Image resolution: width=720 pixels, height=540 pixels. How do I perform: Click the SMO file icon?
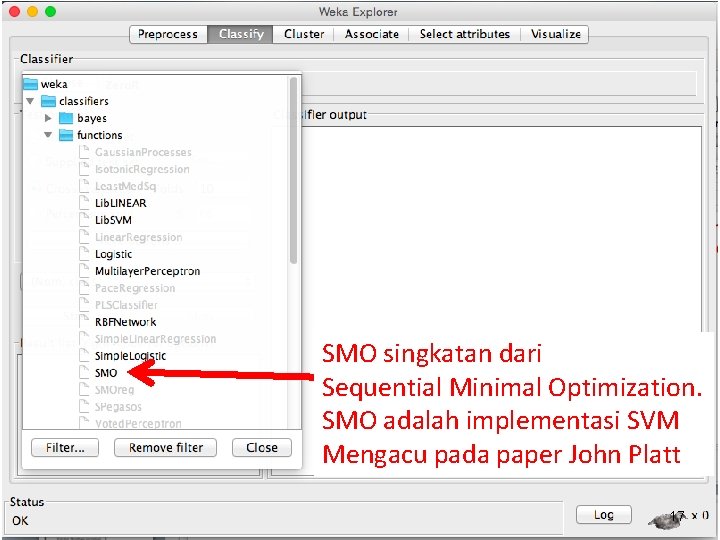(x=84, y=372)
